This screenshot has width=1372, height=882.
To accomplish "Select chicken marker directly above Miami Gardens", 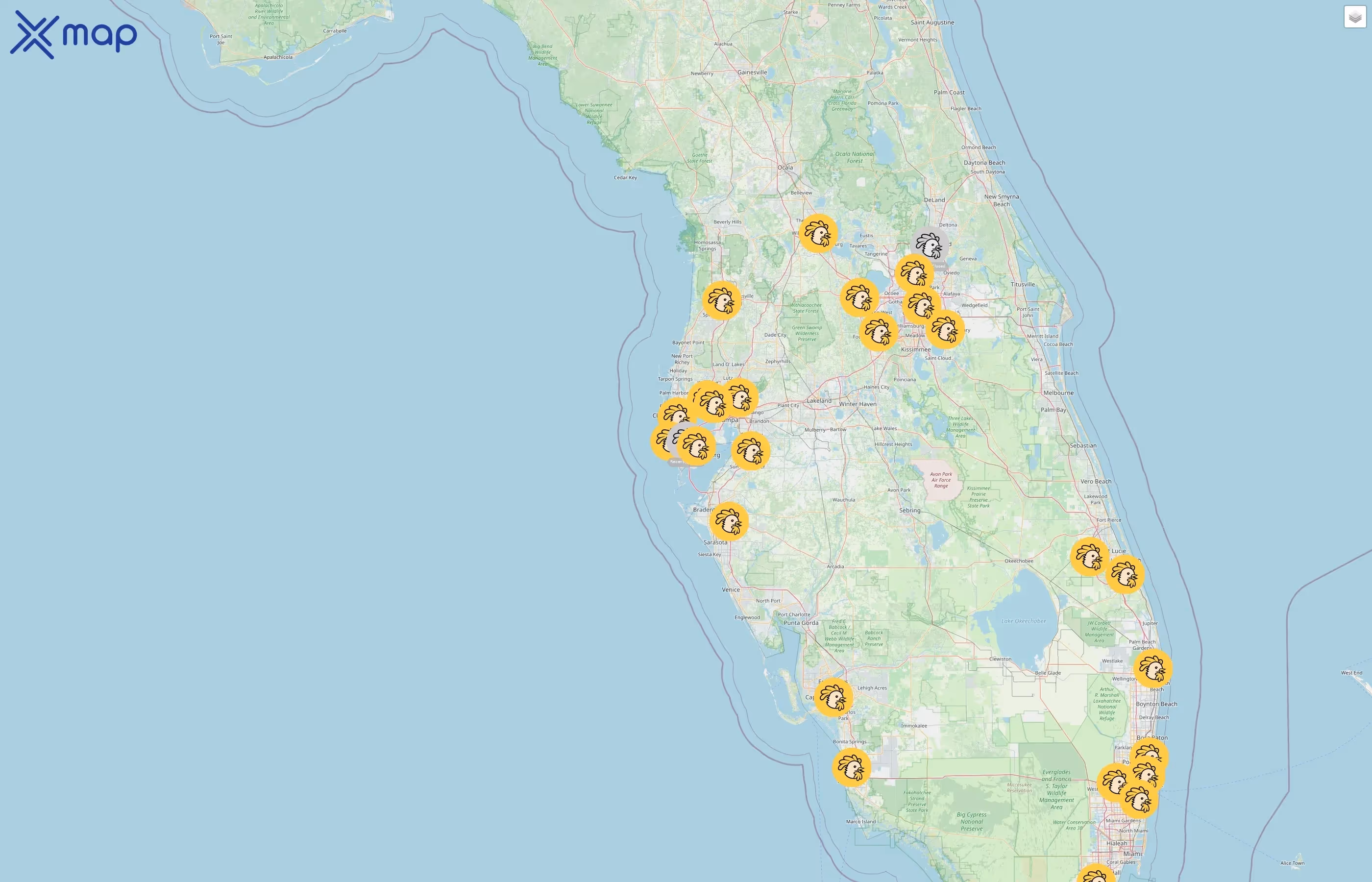I will pyautogui.click(x=1139, y=800).
